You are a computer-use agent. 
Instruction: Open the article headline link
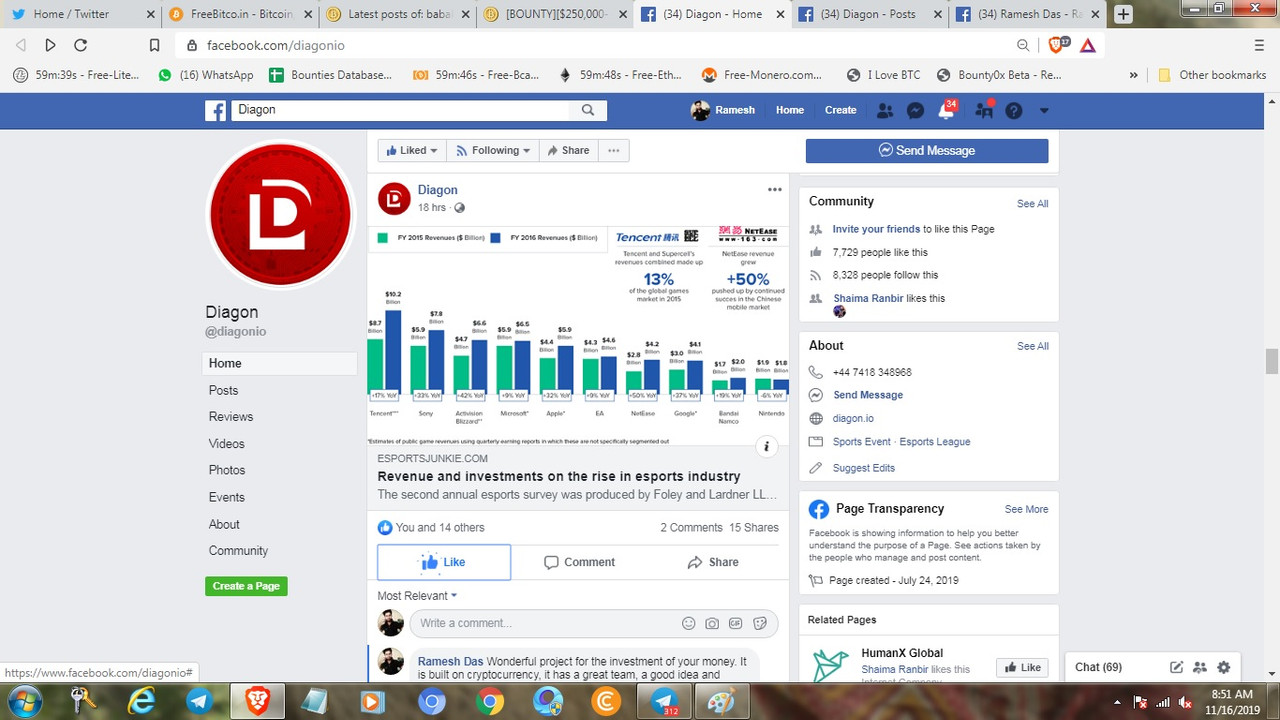click(x=559, y=476)
